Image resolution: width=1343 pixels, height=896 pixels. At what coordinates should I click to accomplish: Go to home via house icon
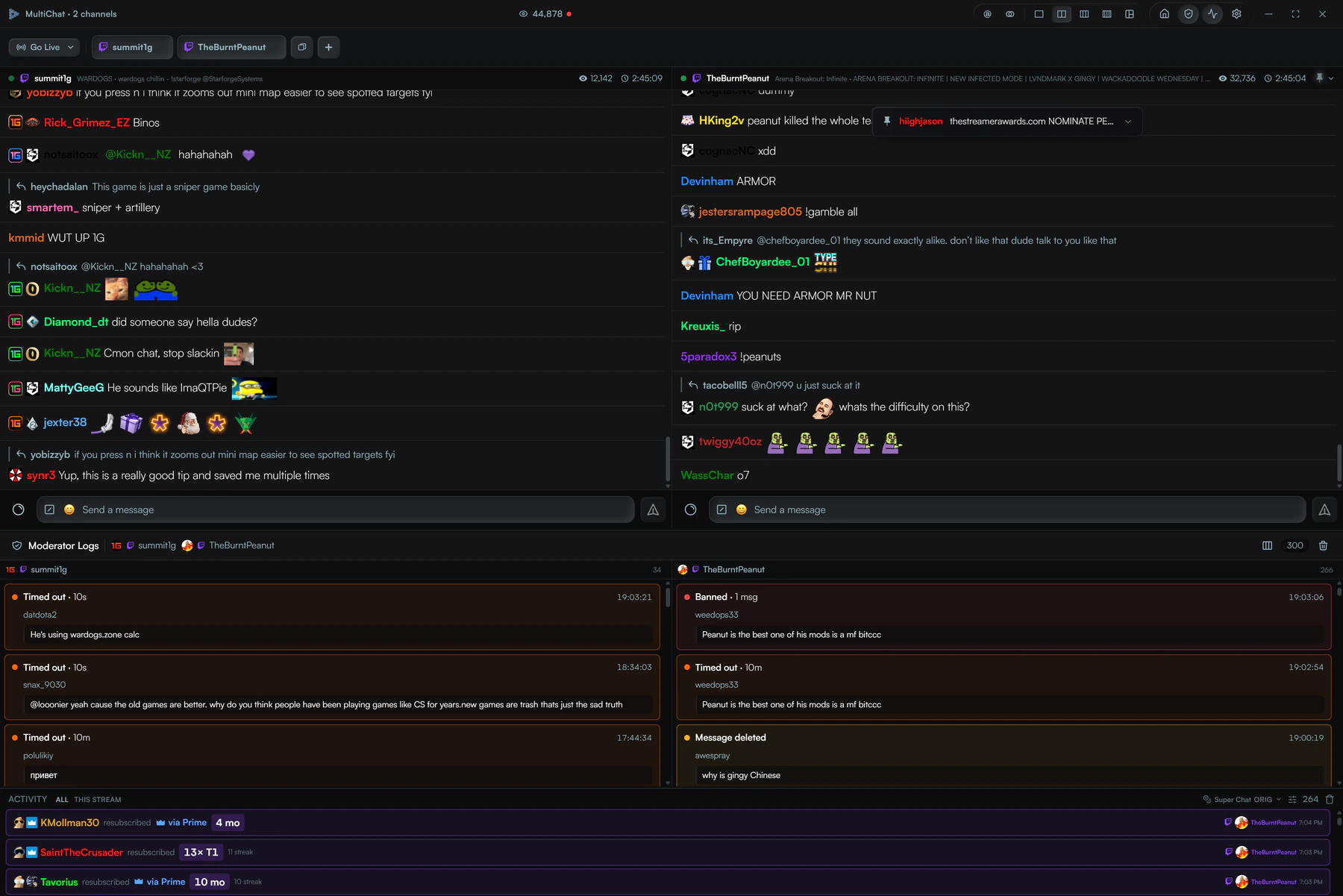point(1164,14)
